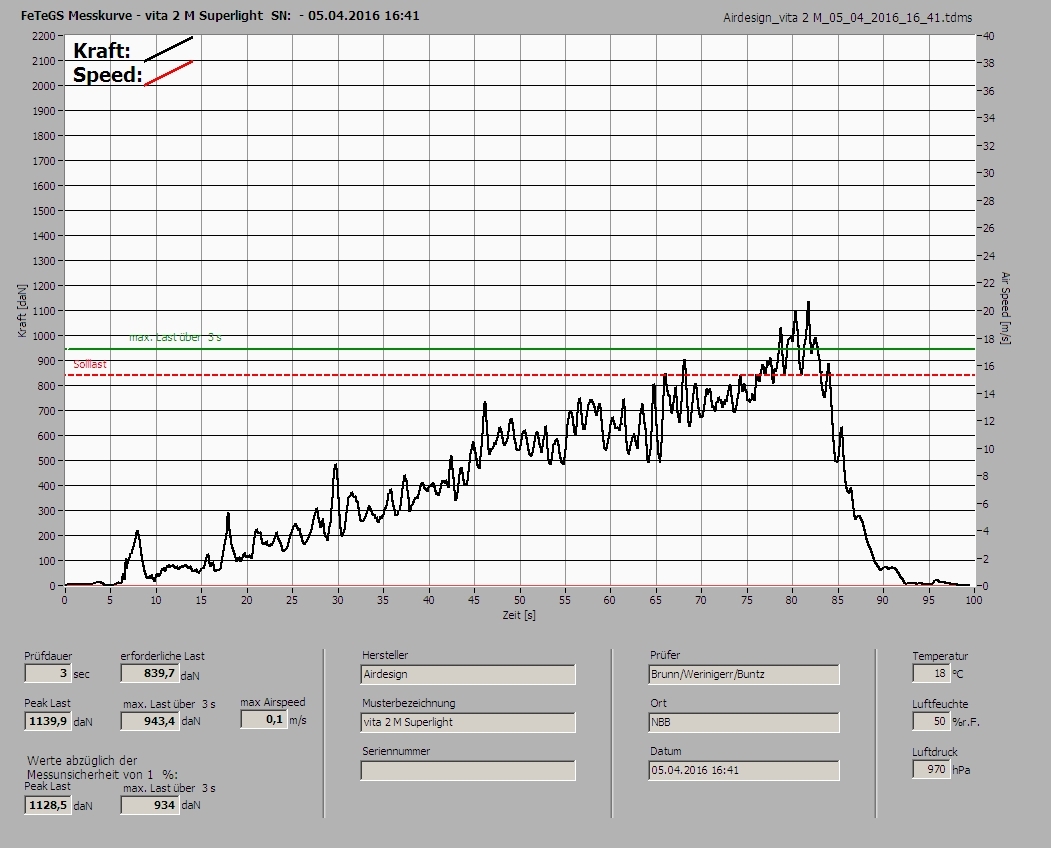Click the Kraft legend label
Viewport: 1051px width, 848px height.
click(101, 50)
